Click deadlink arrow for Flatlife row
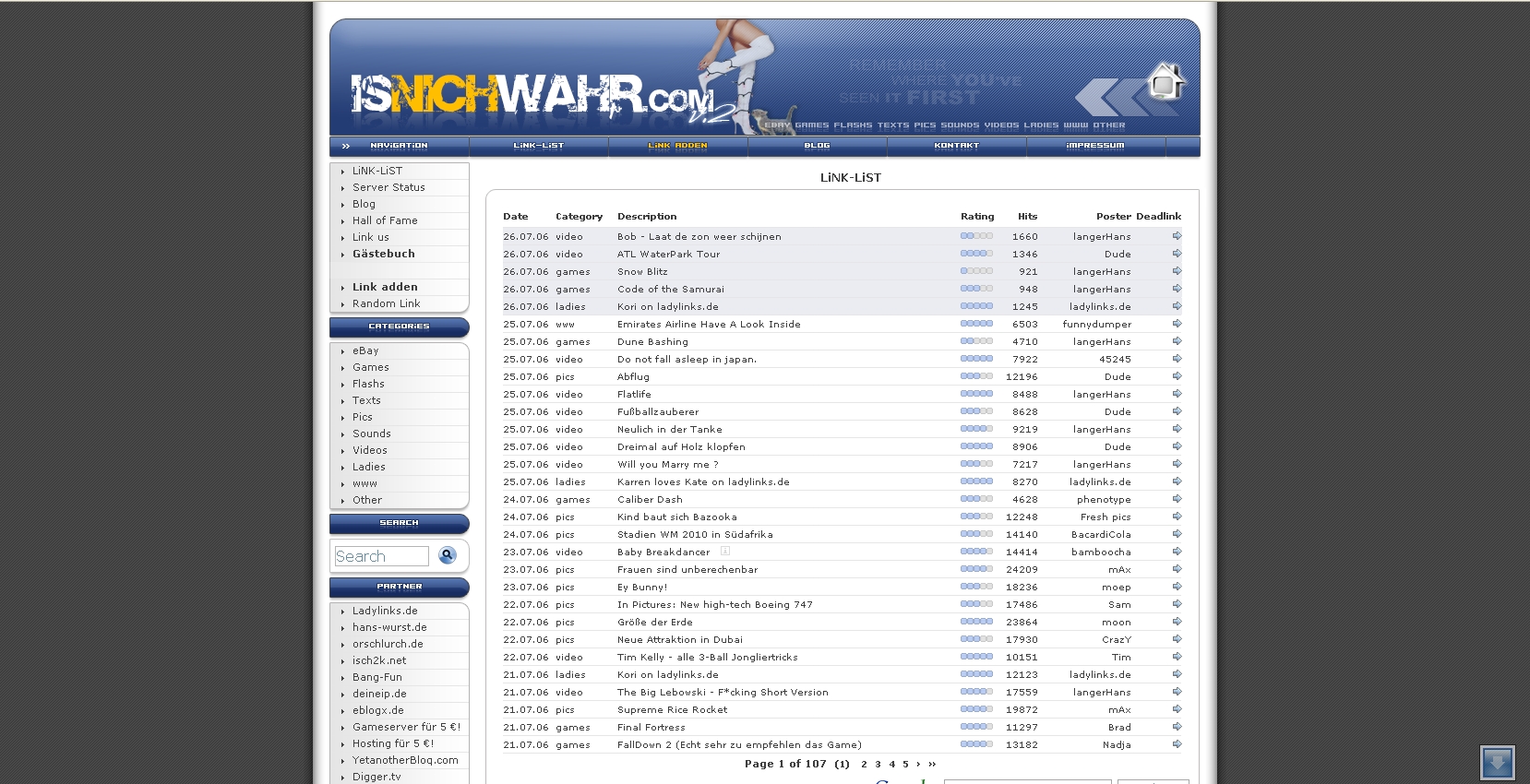Screen dimensions: 1530x784 pos(1177,394)
